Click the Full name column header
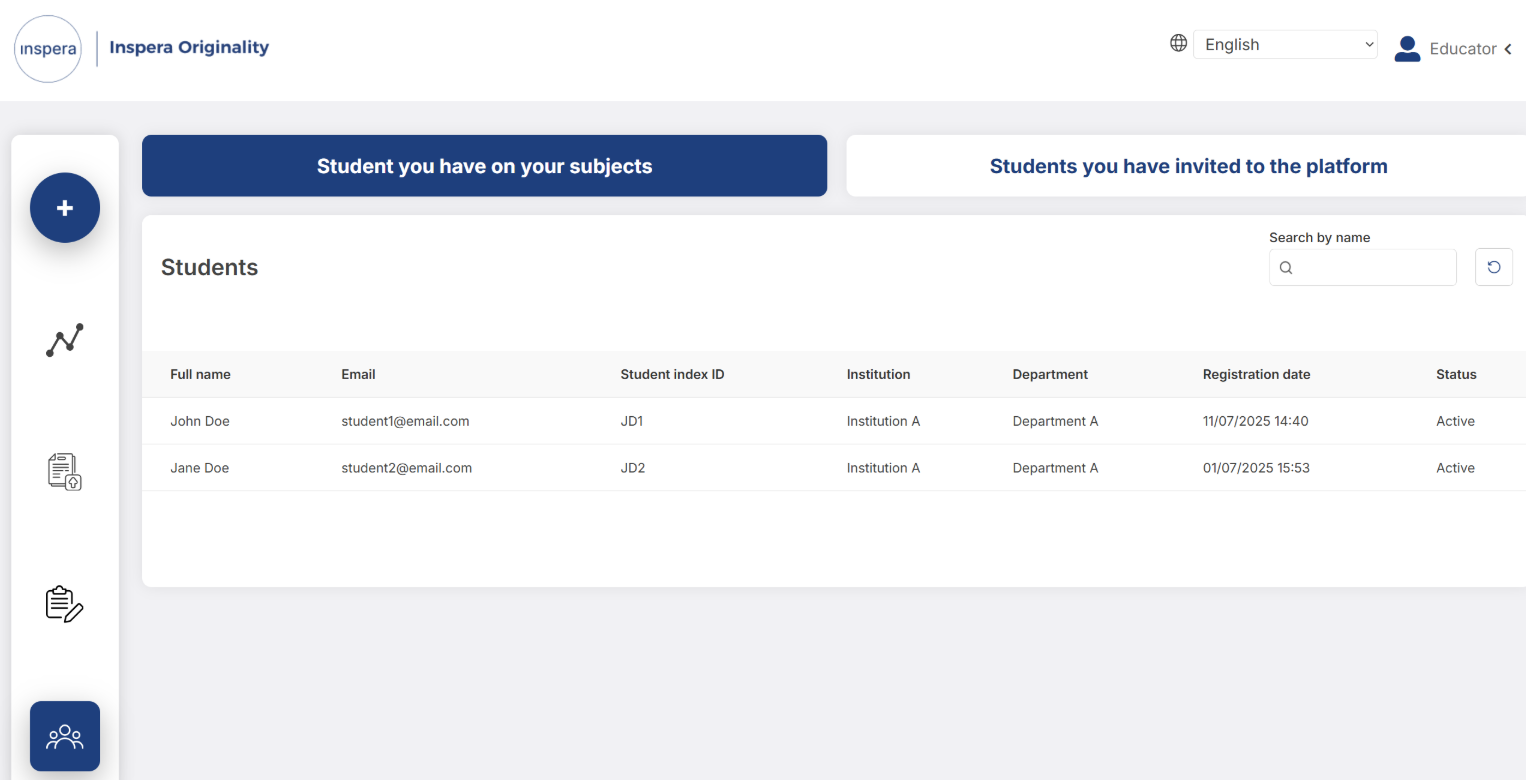The image size is (1526, 780). click(200, 374)
